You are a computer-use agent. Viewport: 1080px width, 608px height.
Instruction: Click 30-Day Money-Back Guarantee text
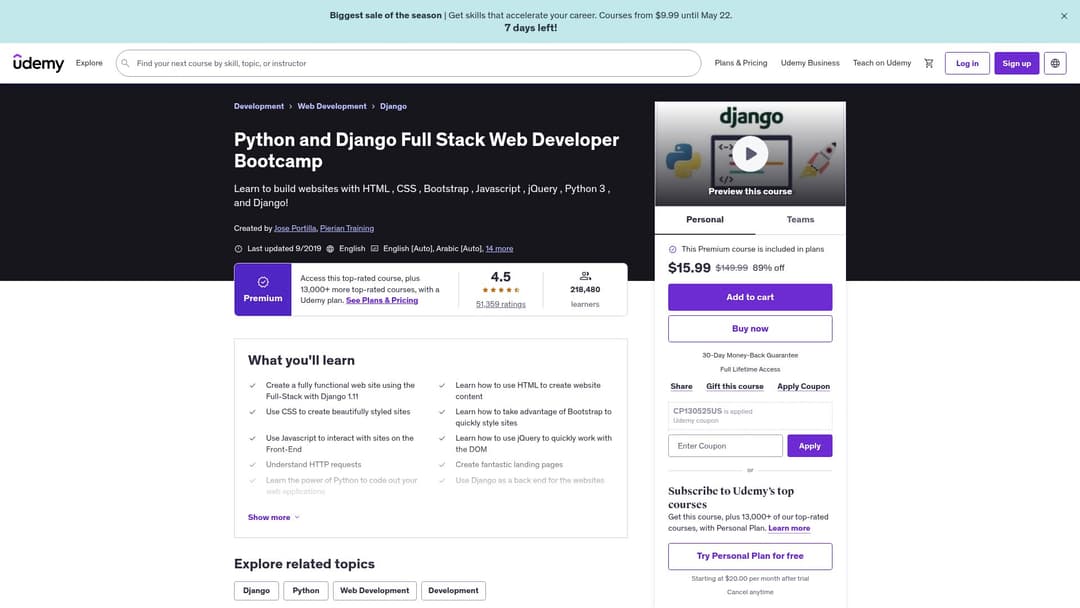tap(750, 355)
